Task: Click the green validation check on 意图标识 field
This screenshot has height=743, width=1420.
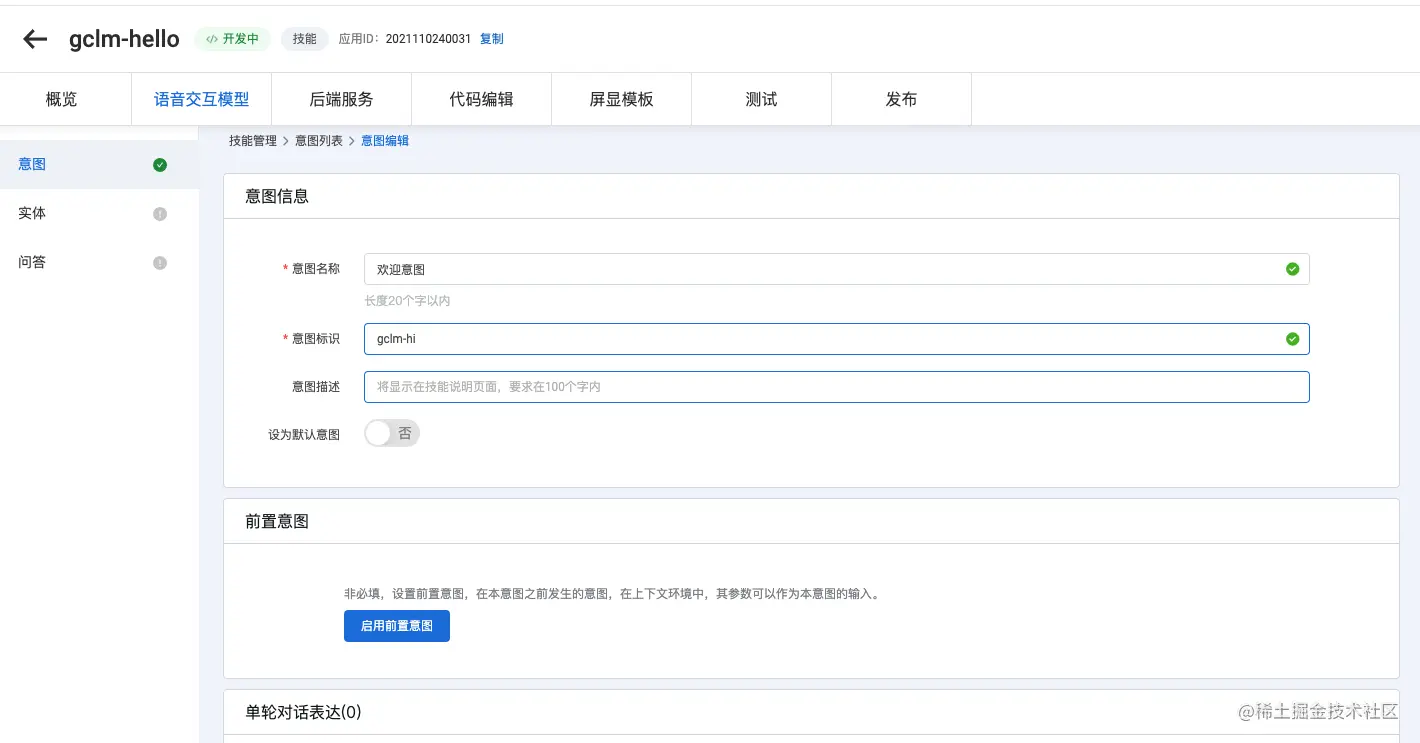Action: coord(1292,338)
